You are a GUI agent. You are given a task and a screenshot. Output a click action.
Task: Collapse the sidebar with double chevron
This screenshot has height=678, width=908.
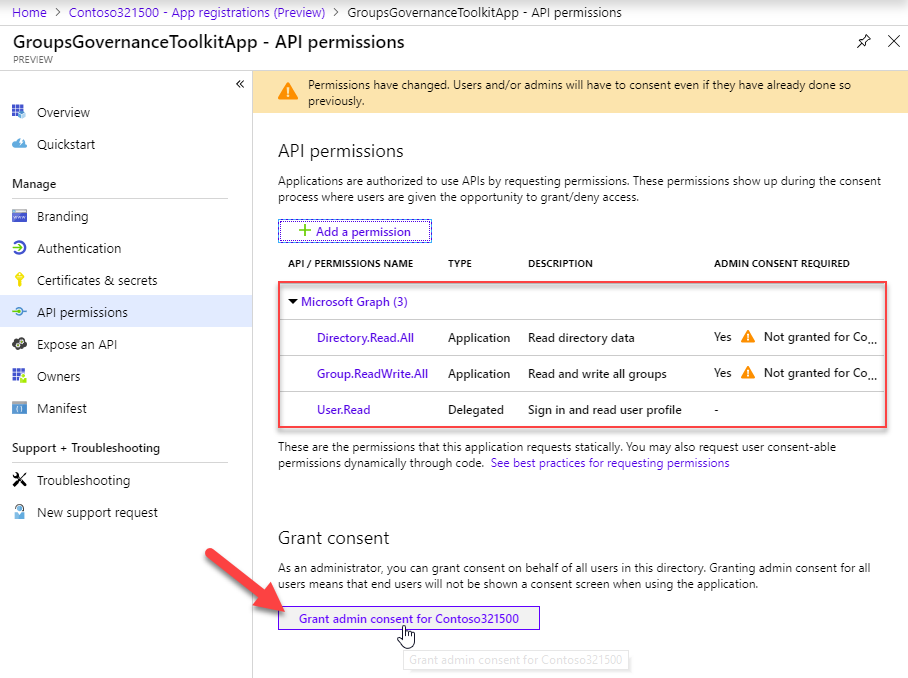click(240, 84)
